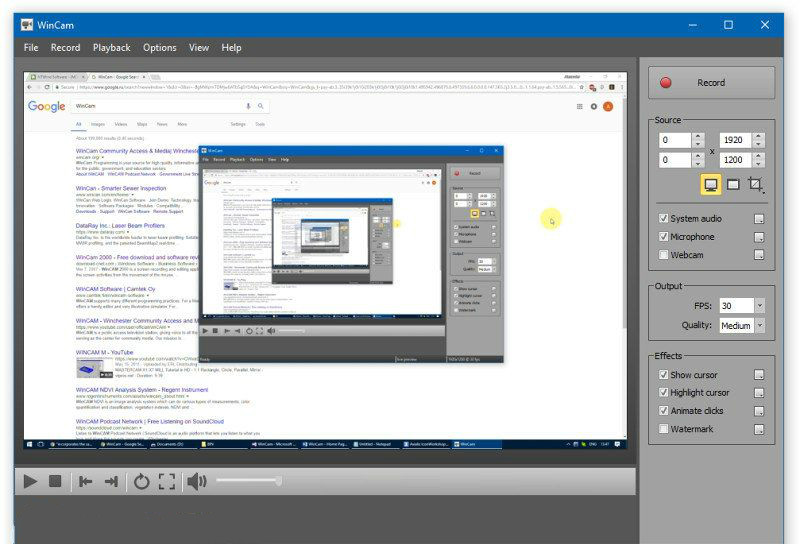Click 'WINCAM M - YouTube' result in preview
This screenshot has height=544, width=800.
point(105,353)
